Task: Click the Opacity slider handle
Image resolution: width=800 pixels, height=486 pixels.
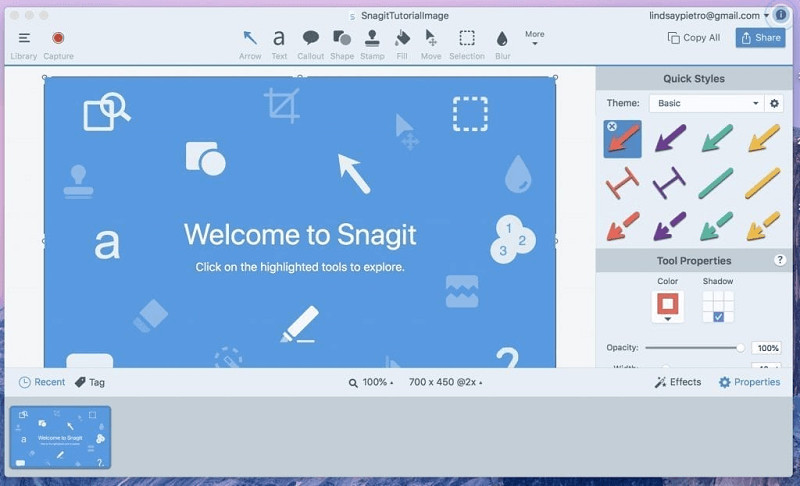Action: [x=740, y=348]
